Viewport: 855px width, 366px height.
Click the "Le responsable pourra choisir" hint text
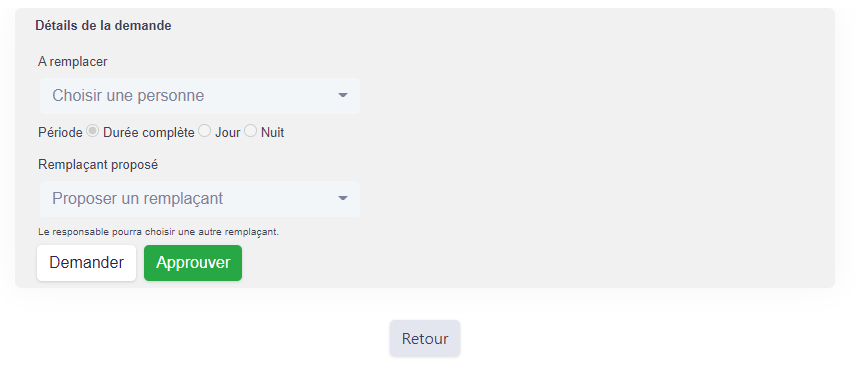click(158, 232)
